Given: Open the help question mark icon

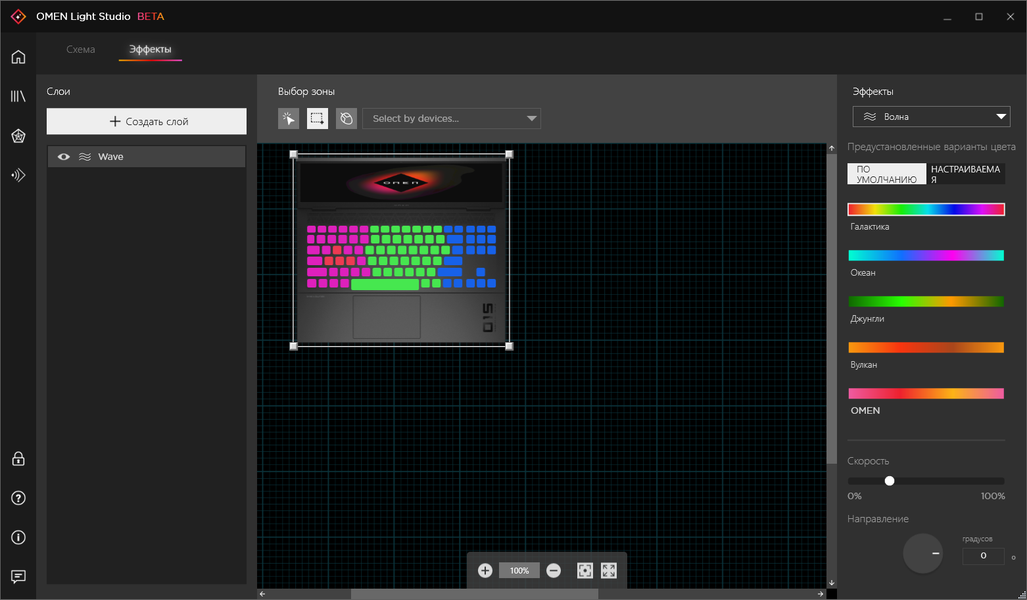Looking at the screenshot, I should pyautogui.click(x=18, y=498).
